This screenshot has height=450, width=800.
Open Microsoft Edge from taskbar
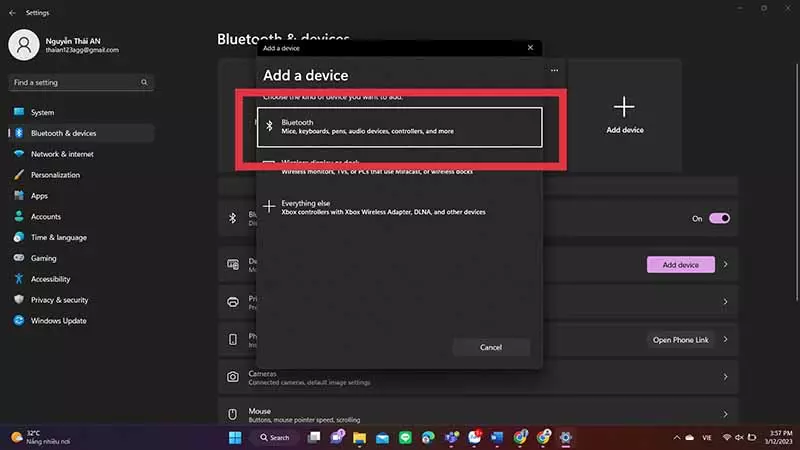[x=428, y=438]
